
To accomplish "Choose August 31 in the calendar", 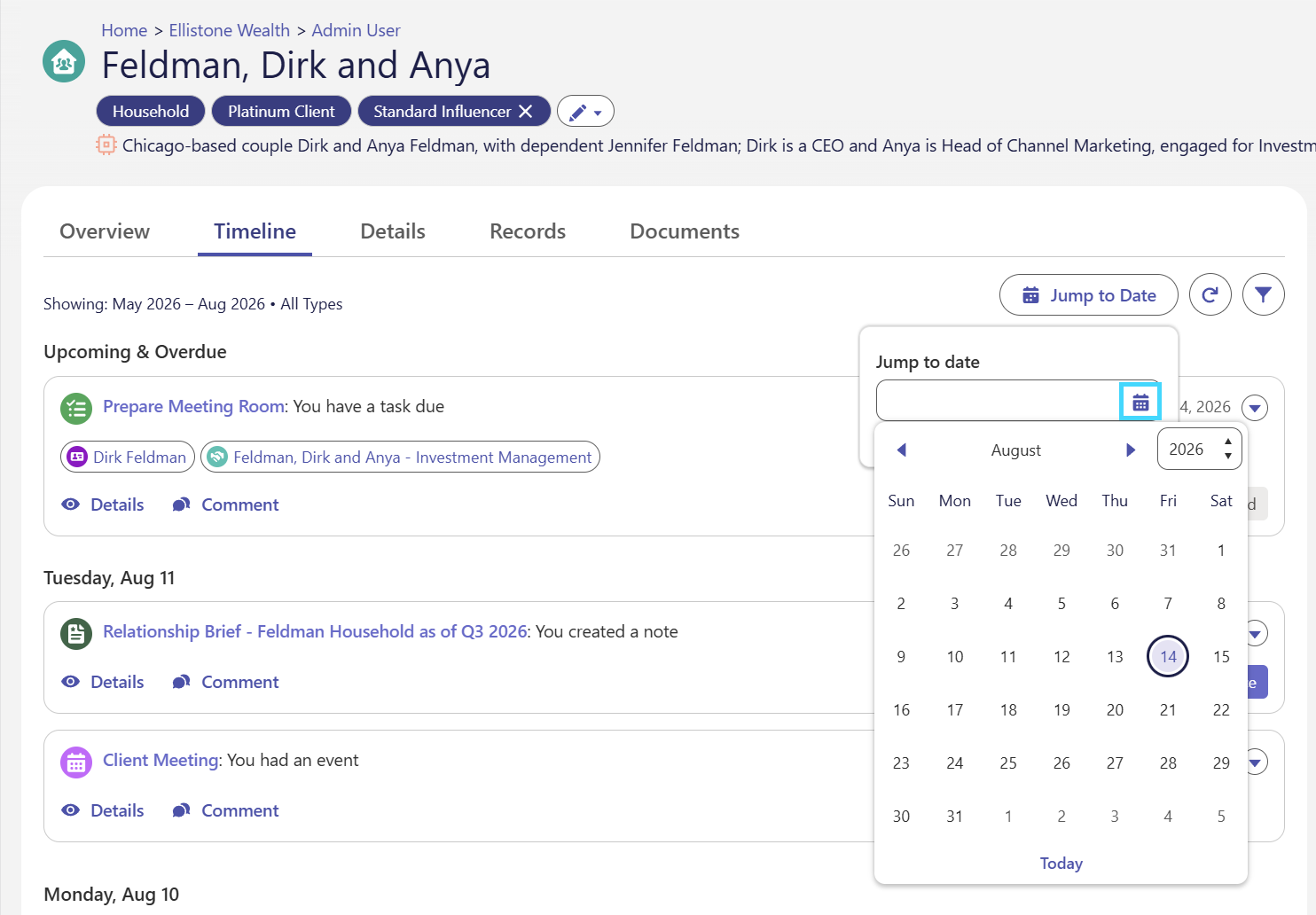I will click(x=955, y=817).
